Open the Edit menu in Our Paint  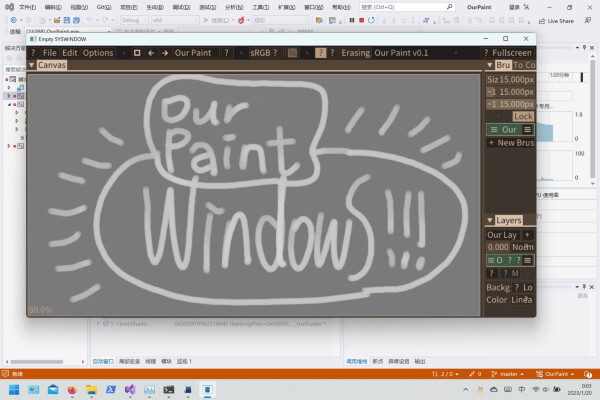pos(70,53)
